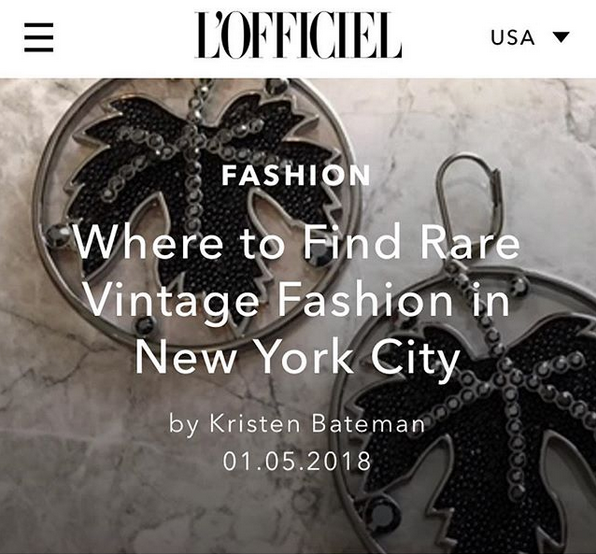Click the word "by" in the byline
Viewport: 596px width, 554px height.
[x=184, y=424]
